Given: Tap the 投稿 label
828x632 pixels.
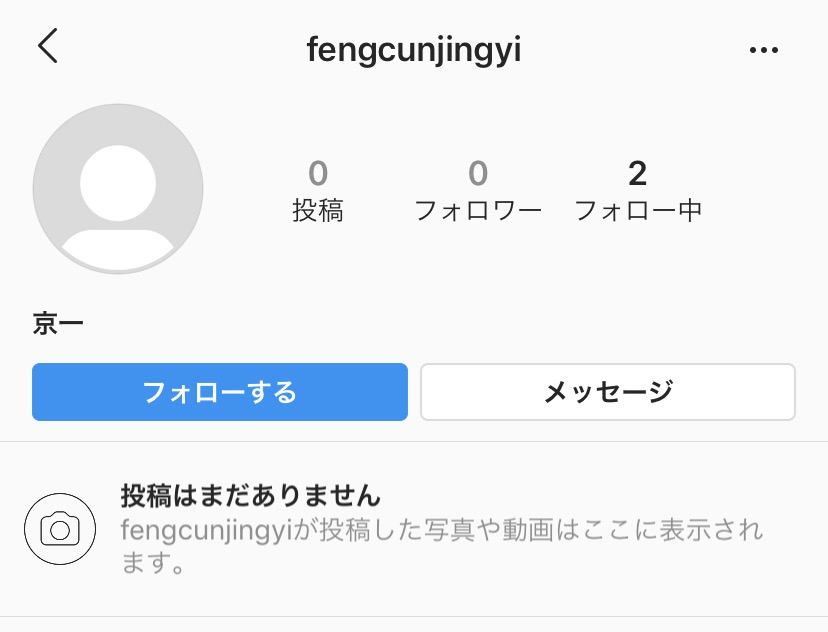Looking at the screenshot, I should pos(318,211).
